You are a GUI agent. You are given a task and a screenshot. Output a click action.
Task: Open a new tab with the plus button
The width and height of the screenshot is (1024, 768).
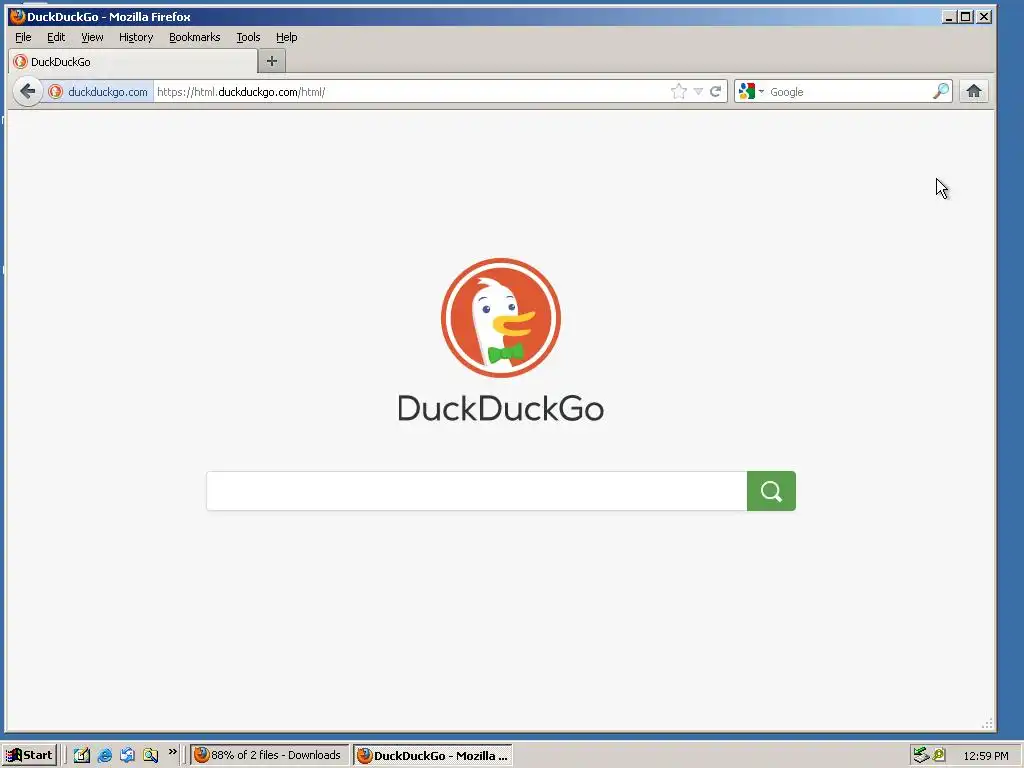click(x=272, y=61)
